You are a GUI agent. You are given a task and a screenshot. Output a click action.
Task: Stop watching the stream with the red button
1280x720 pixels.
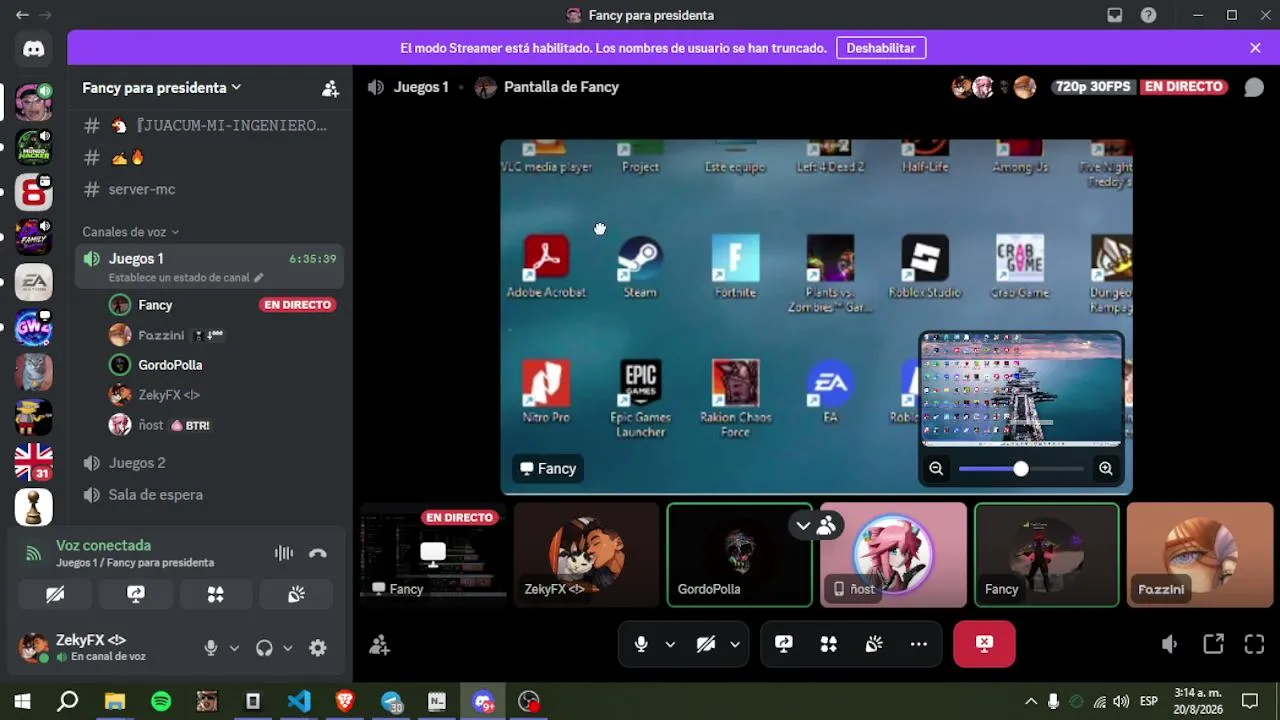(985, 645)
